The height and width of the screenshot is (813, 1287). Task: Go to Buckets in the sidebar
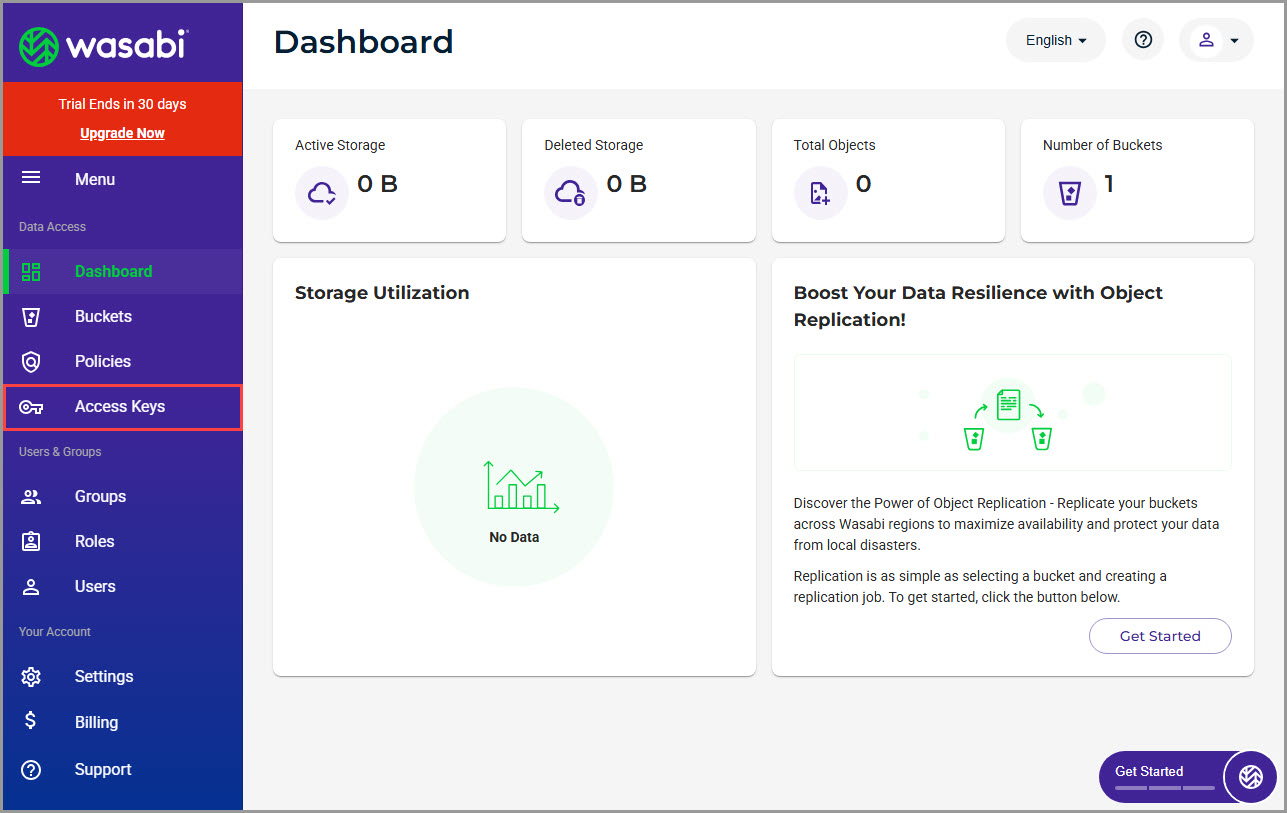pos(123,317)
